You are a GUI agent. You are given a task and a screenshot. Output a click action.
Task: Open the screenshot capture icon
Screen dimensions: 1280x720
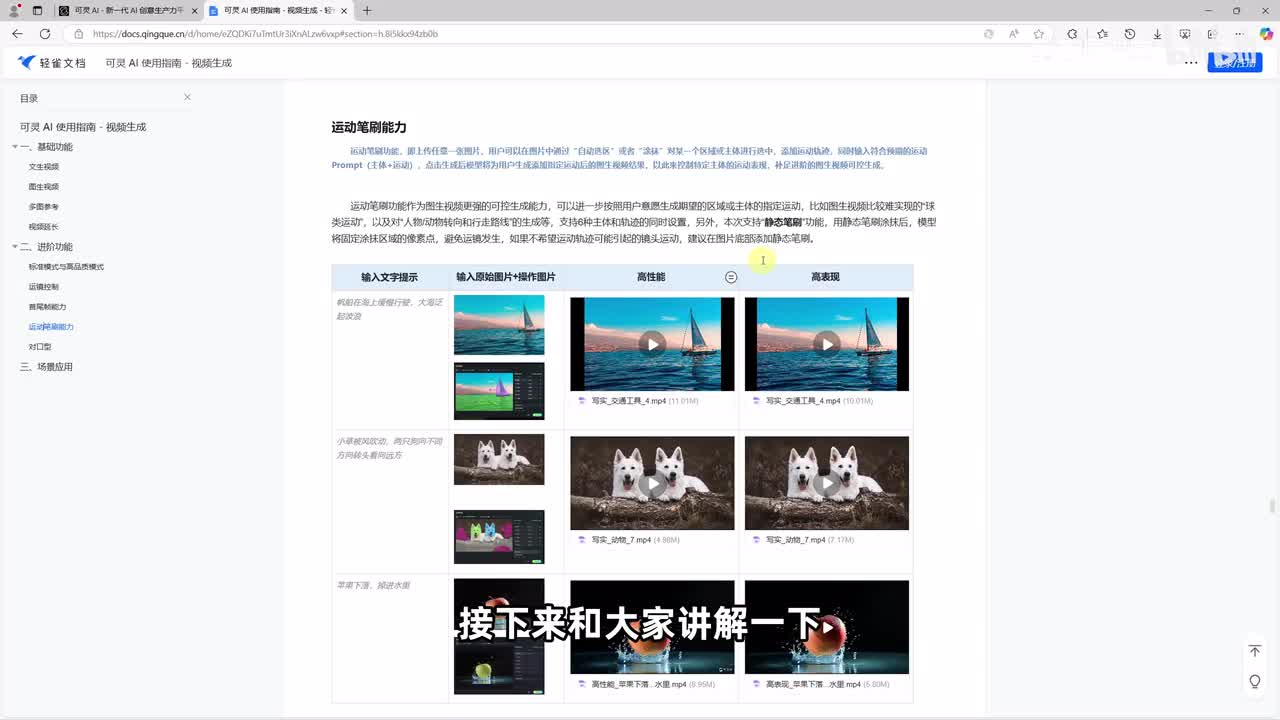pyautogui.click(x=1185, y=33)
